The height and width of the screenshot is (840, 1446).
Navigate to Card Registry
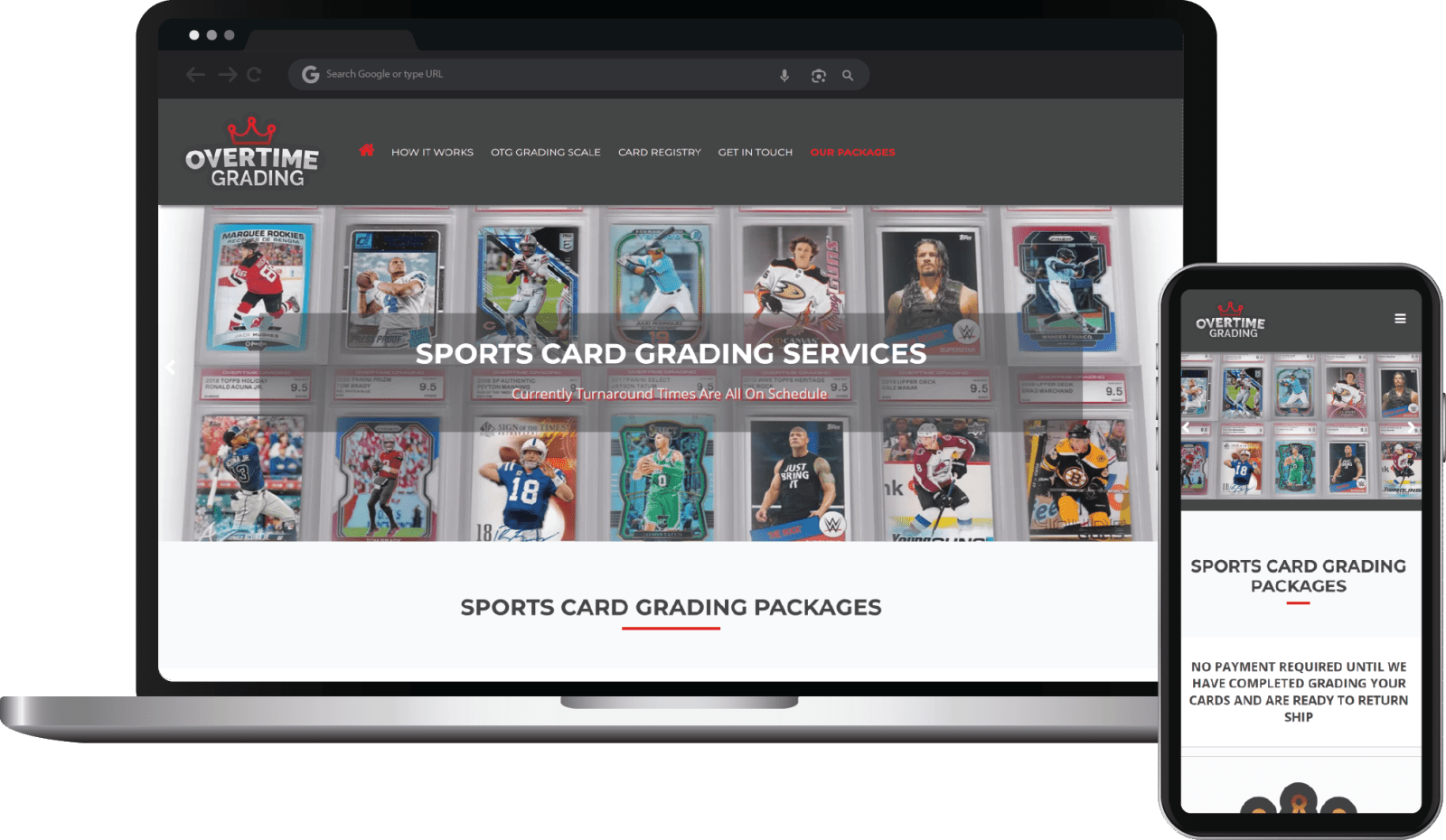tap(659, 153)
